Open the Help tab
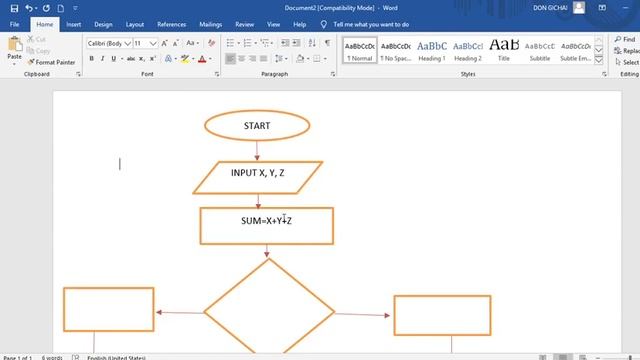Screen dimensions: 640x360 (x=300, y=24)
